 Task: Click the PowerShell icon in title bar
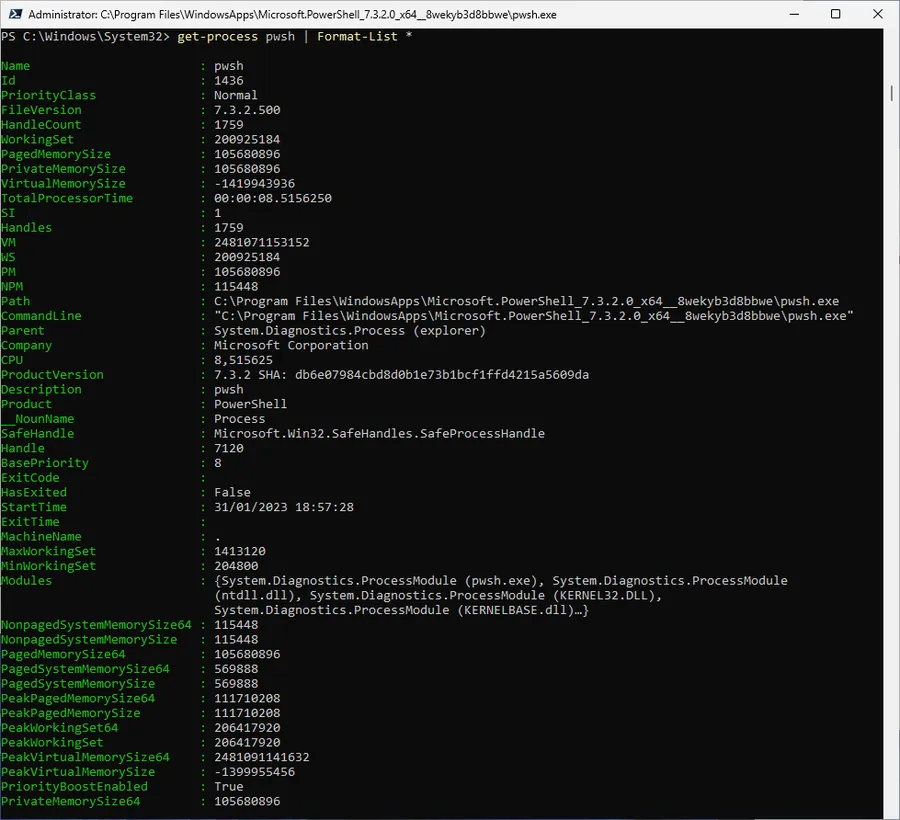(15, 14)
